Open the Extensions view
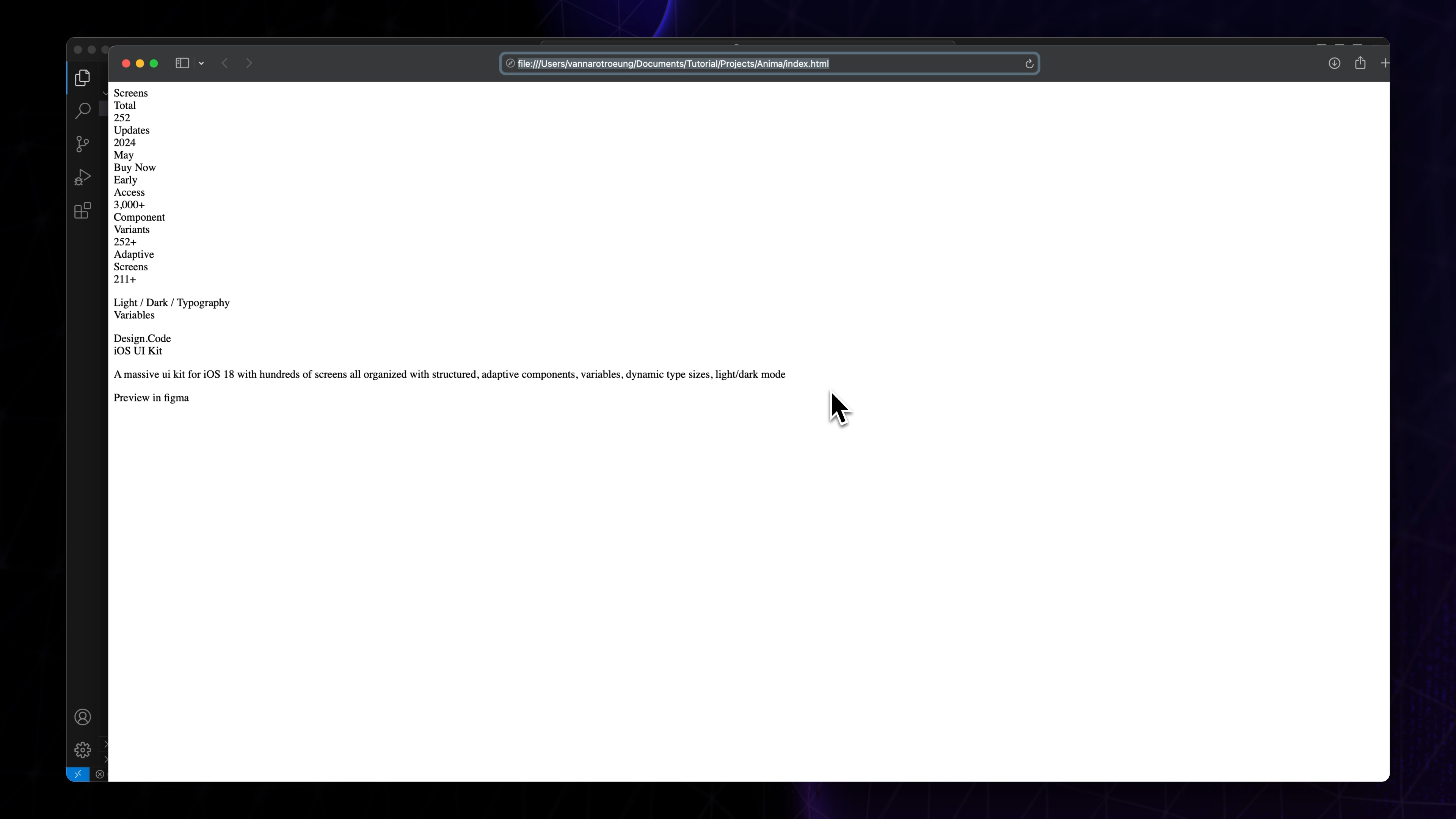 82,211
